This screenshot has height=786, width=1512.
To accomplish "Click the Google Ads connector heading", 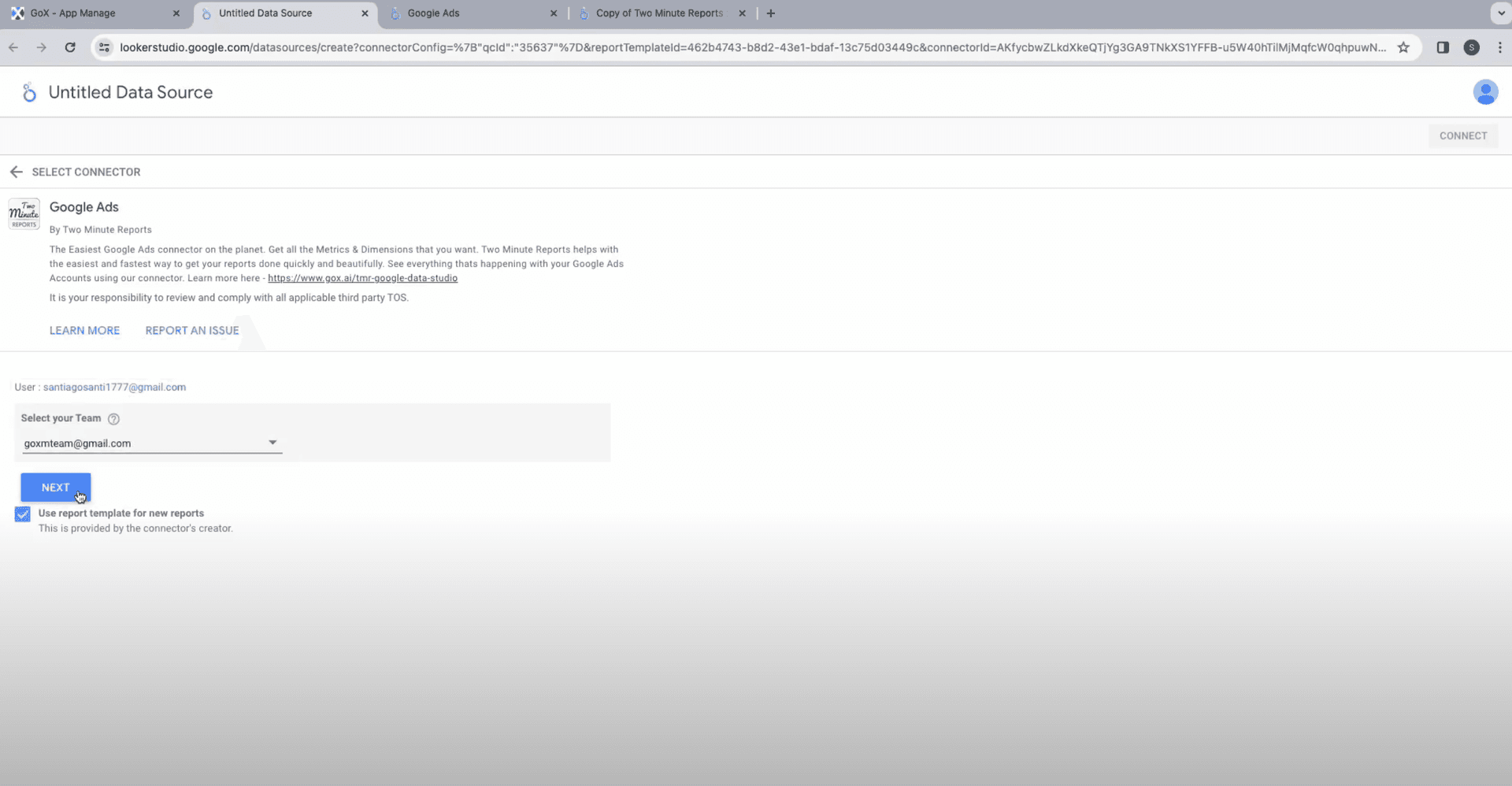I will click(x=84, y=207).
